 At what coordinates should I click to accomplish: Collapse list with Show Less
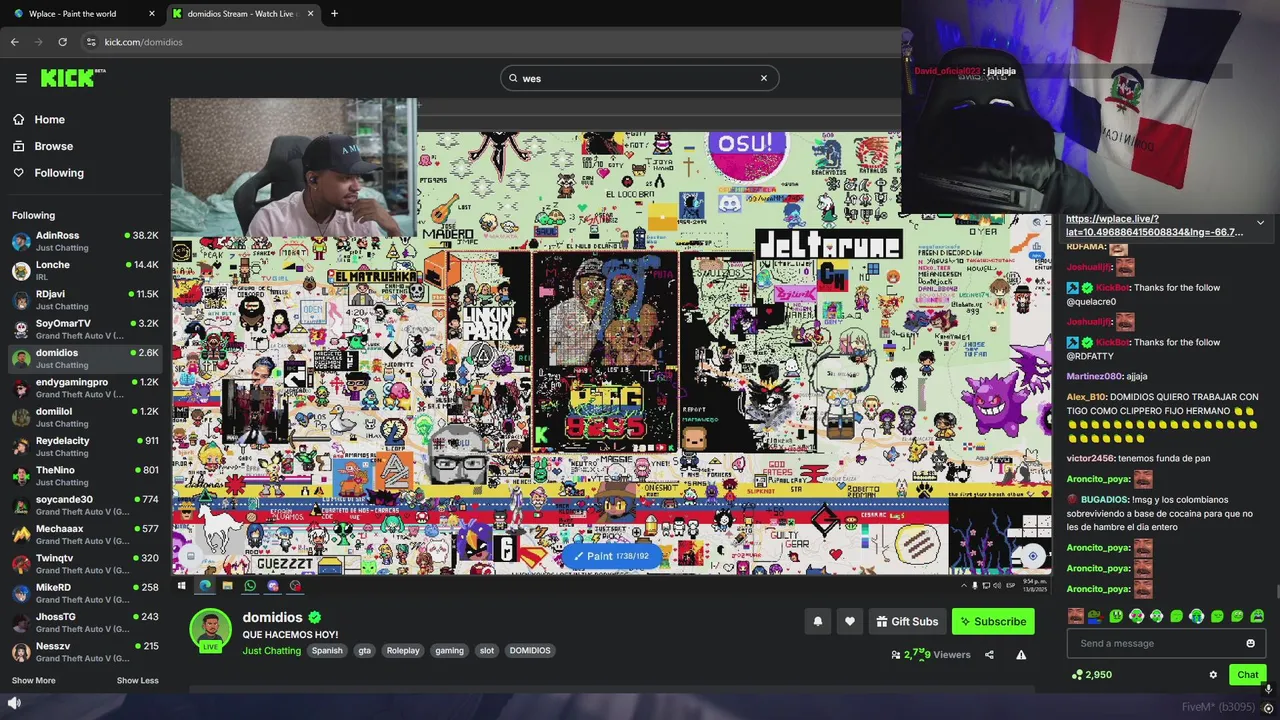[x=137, y=681]
